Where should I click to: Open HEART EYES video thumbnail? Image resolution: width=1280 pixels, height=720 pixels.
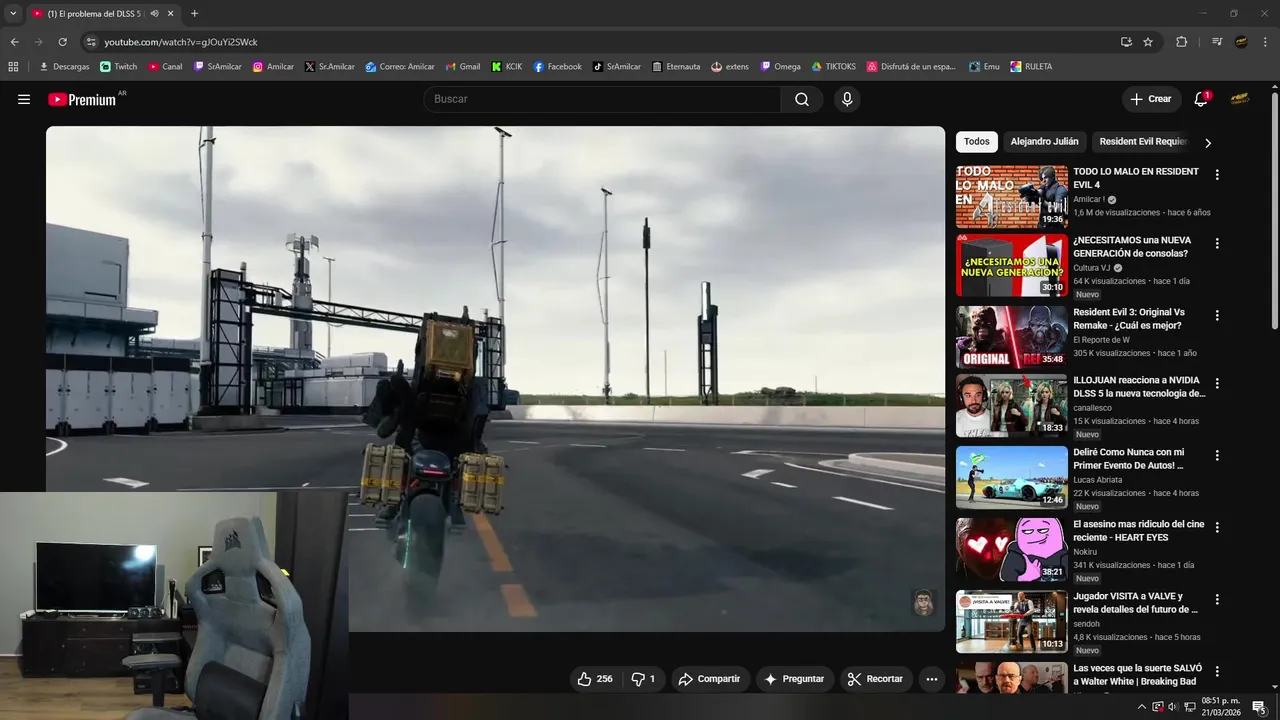tap(1012, 549)
